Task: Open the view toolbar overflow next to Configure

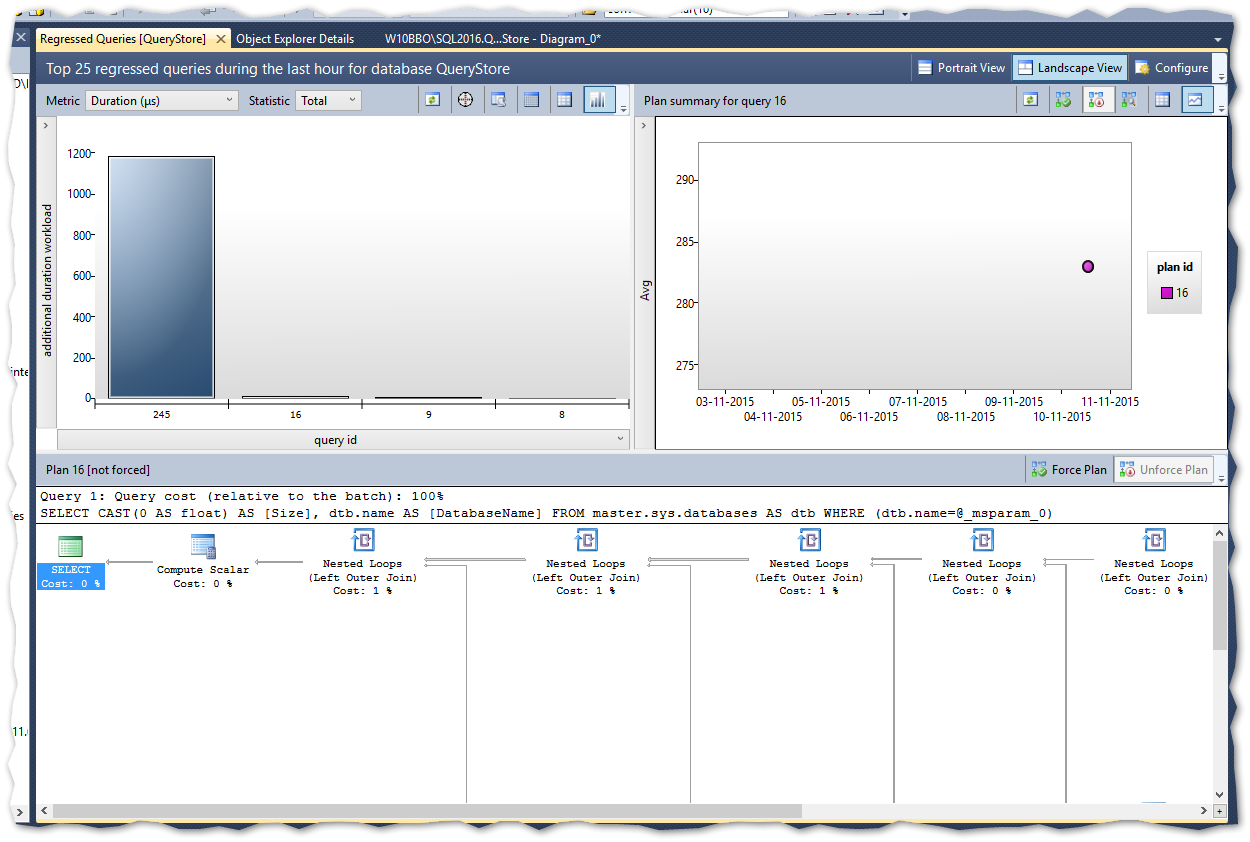Action: pyautogui.click(x=1220, y=76)
